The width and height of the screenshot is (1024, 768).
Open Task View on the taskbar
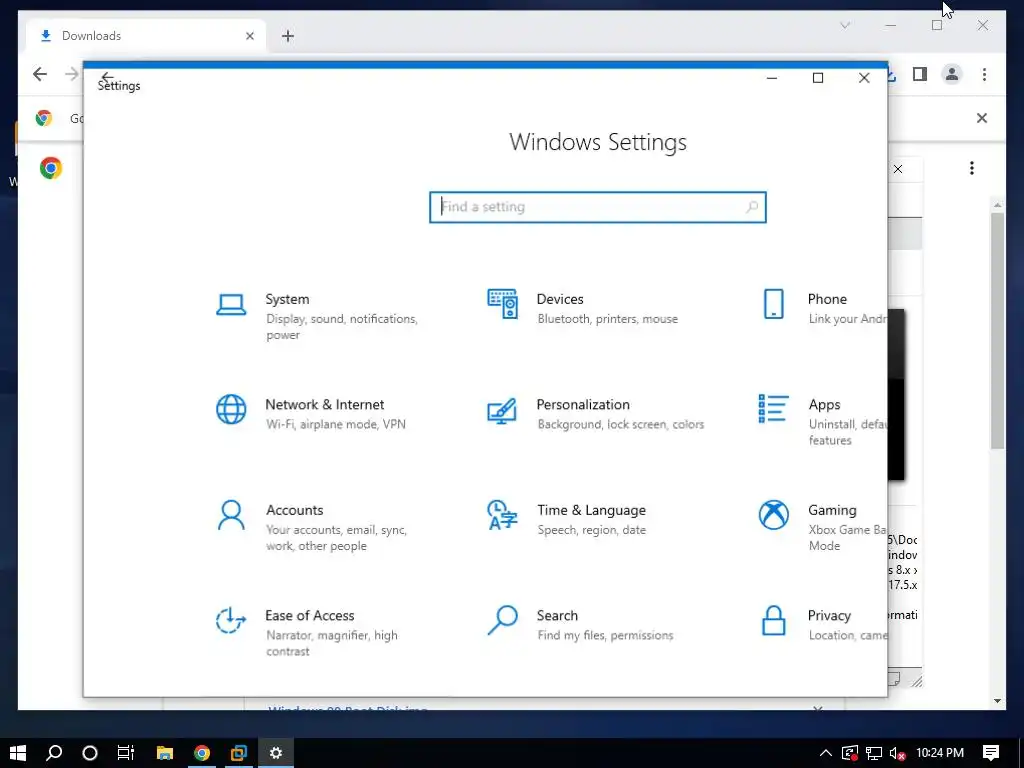[x=125, y=753]
